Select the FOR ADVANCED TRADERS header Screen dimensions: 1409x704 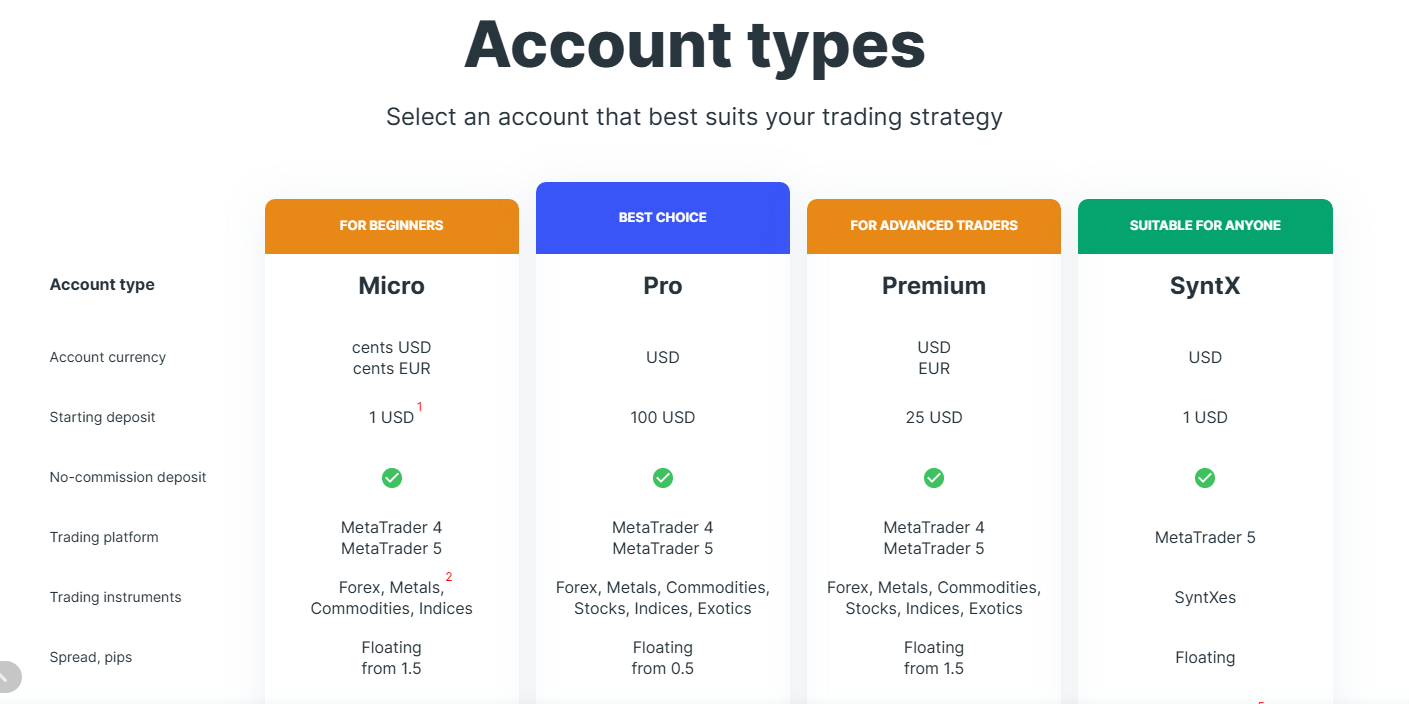tap(934, 226)
